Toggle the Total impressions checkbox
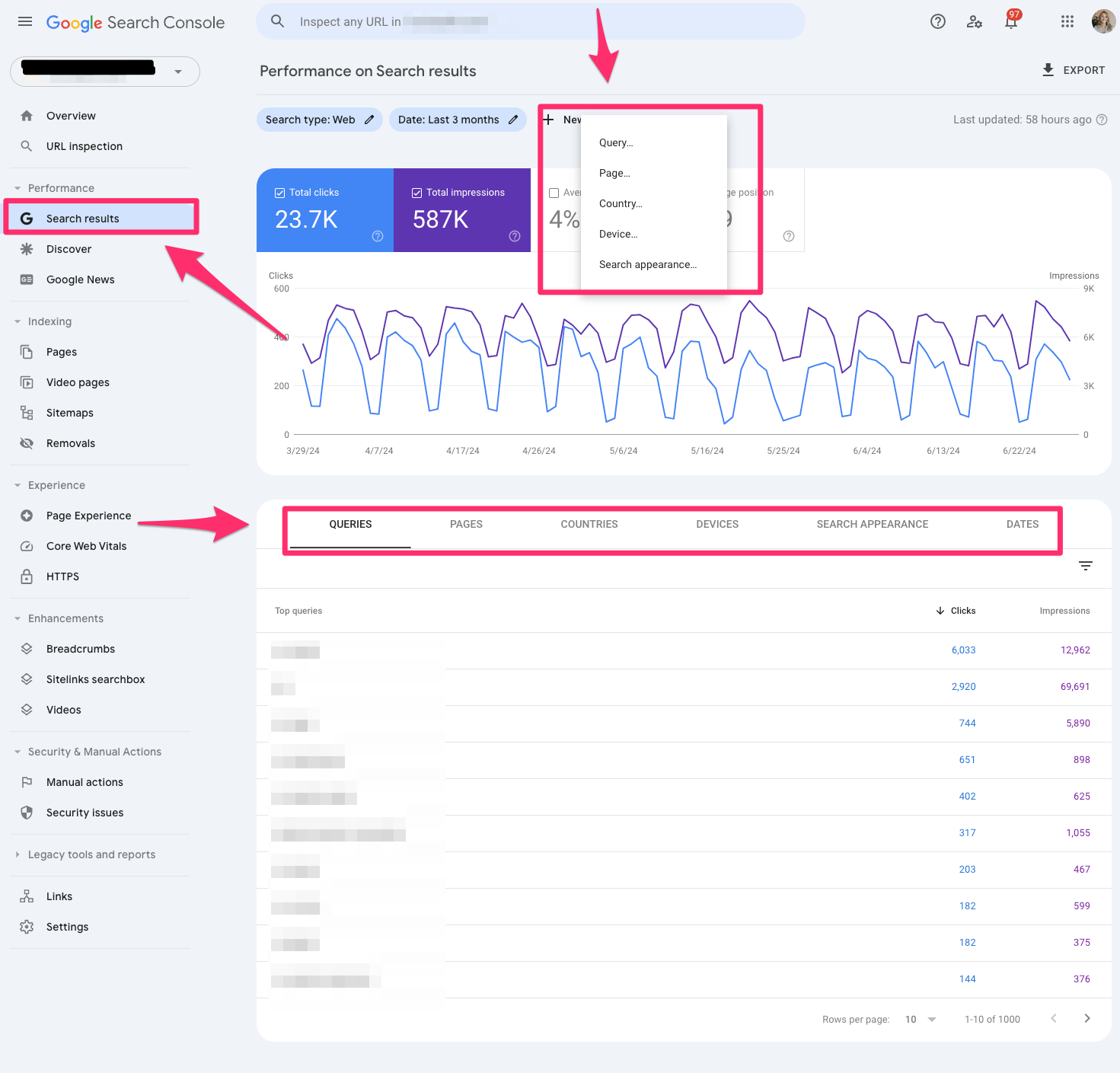 pyautogui.click(x=416, y=193)
